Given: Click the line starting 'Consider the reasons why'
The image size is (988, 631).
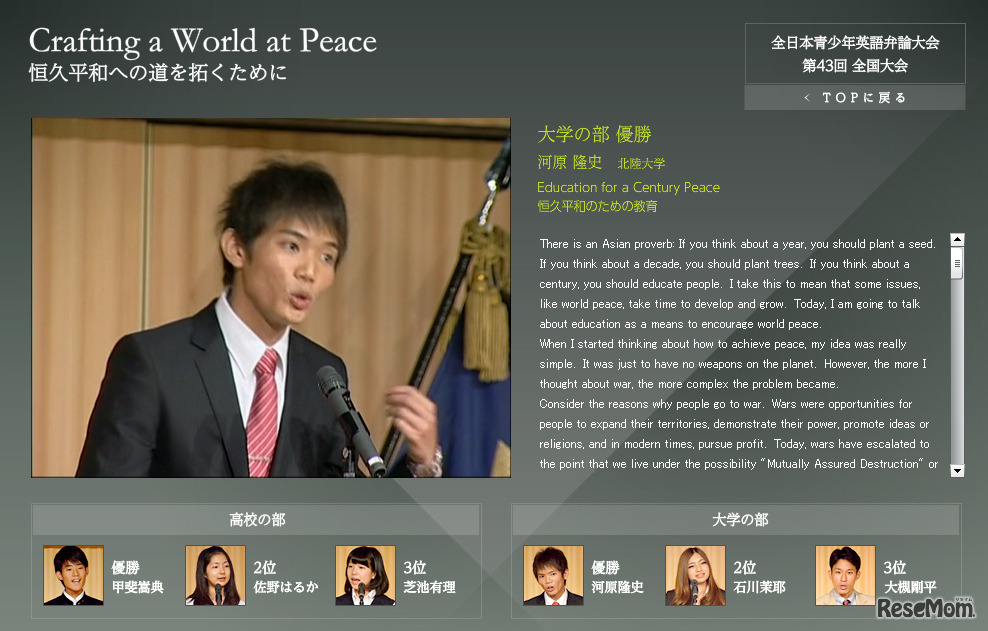Looking at the screenshot, I should (x=726, y=404).
